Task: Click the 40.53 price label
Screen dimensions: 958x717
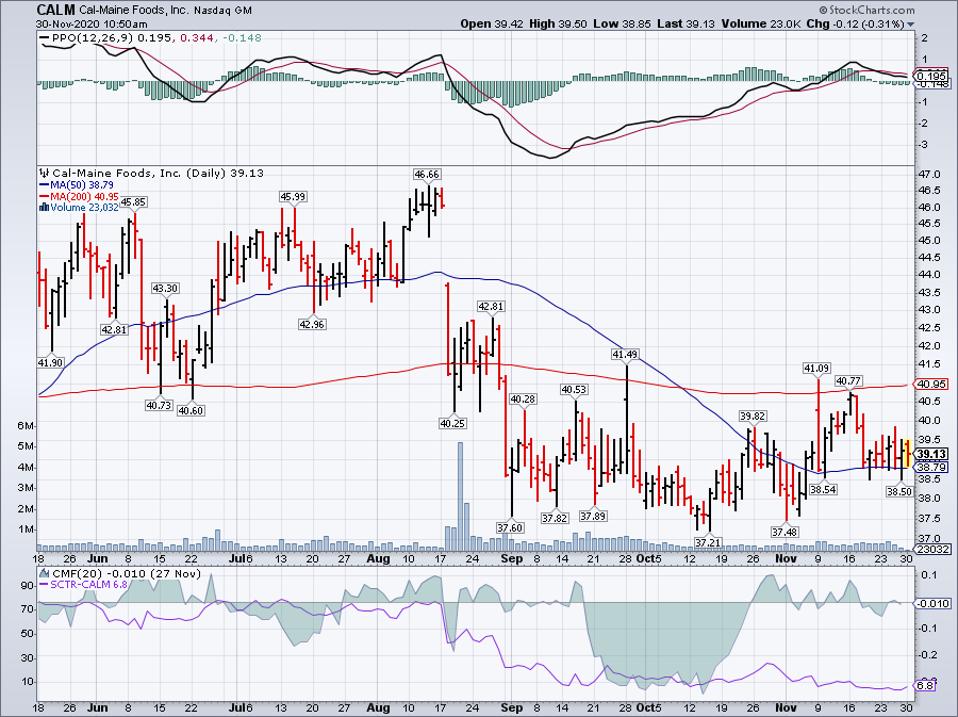Action: (574, 390)
